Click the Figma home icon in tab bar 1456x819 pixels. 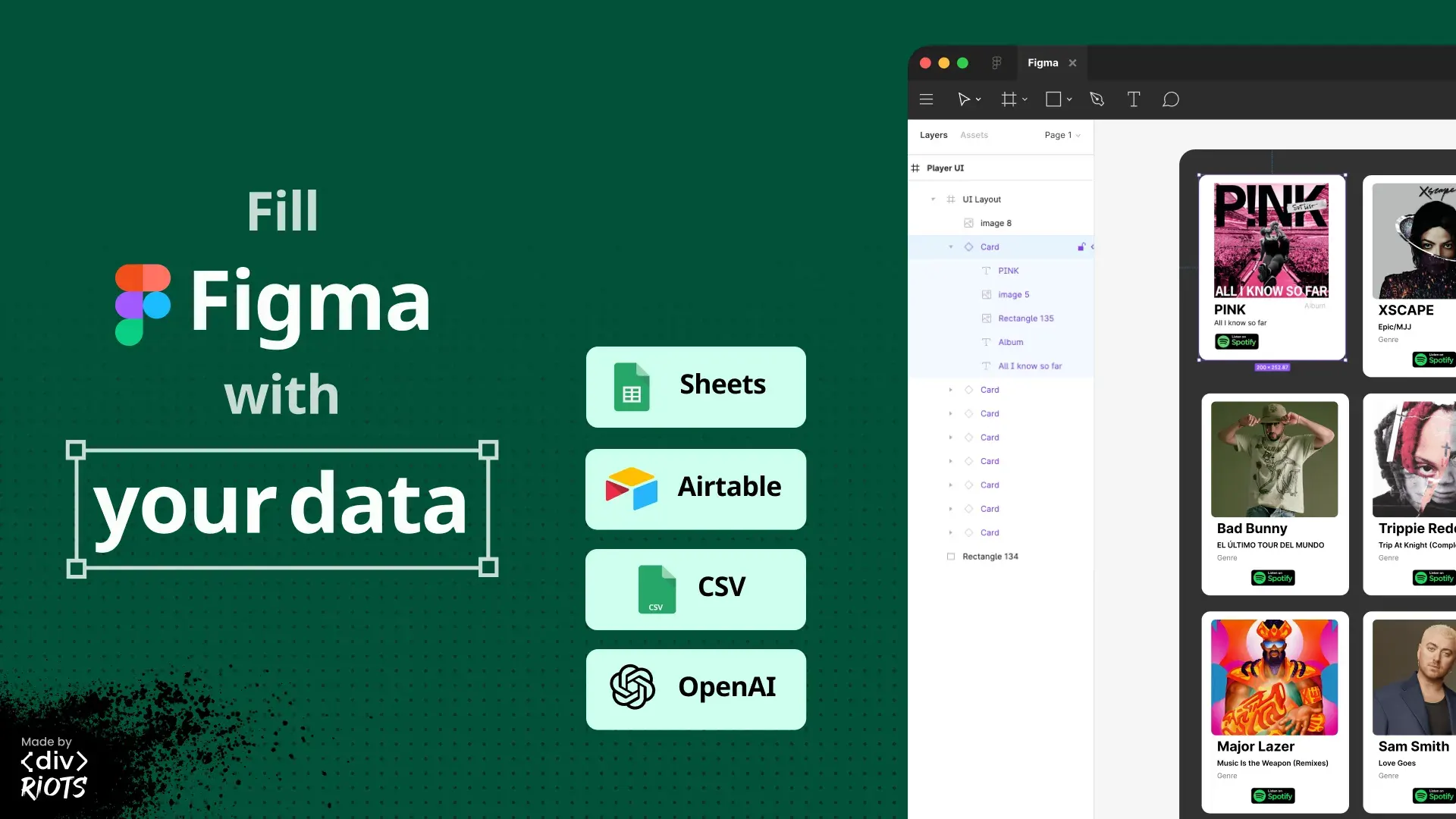996,63
